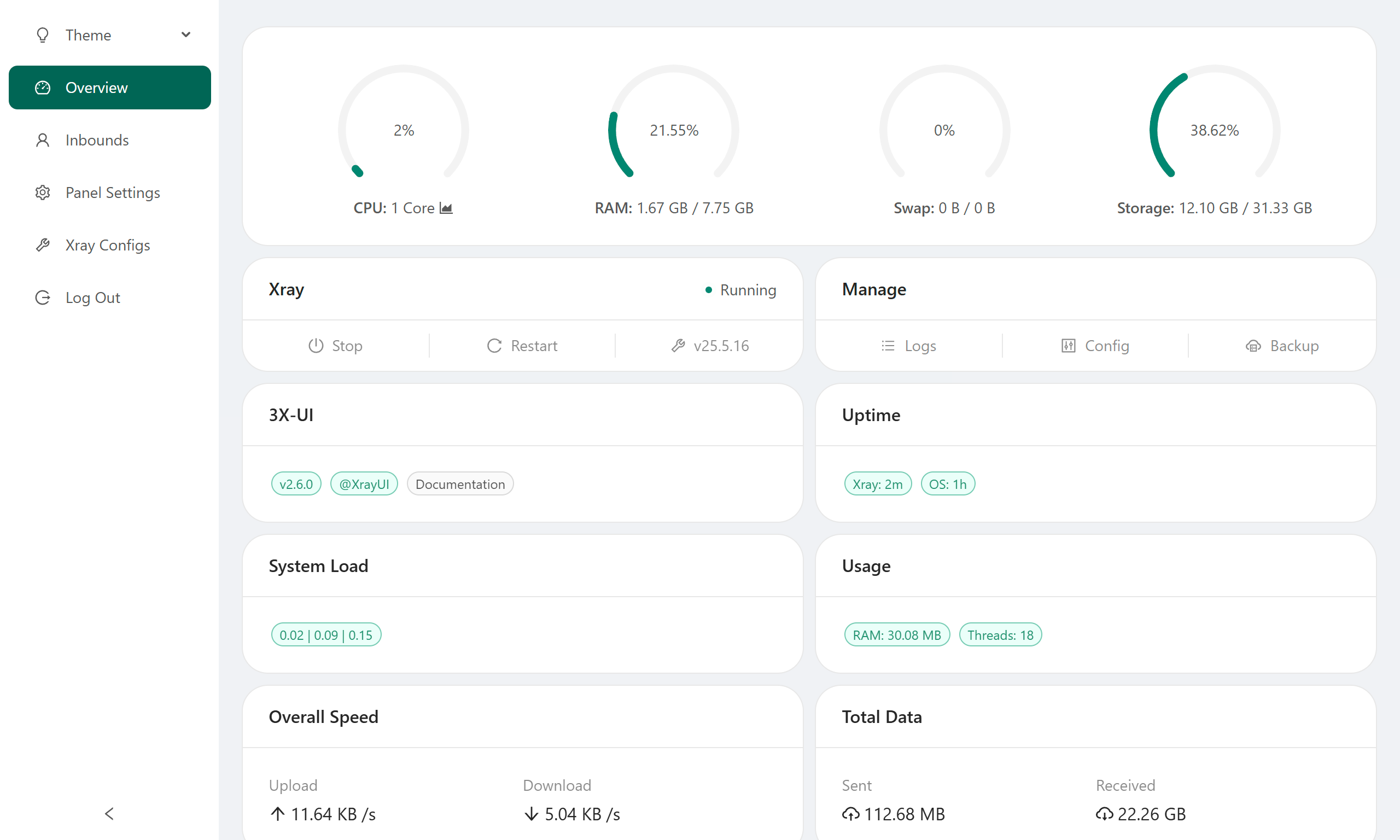Click the Stop power icon
The image size is (1400, 840).
click(316, 345)
